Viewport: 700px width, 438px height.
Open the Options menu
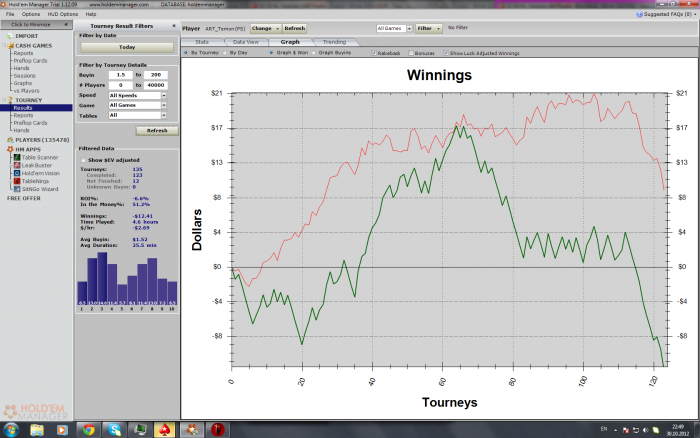pos(31,14)
